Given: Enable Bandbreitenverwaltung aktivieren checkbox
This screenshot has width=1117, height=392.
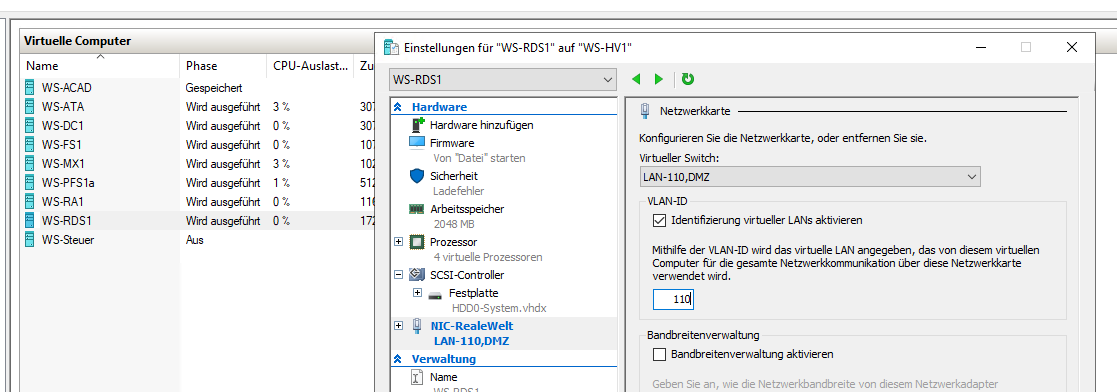Looking at the screenshot, I should tap(659, 354).
